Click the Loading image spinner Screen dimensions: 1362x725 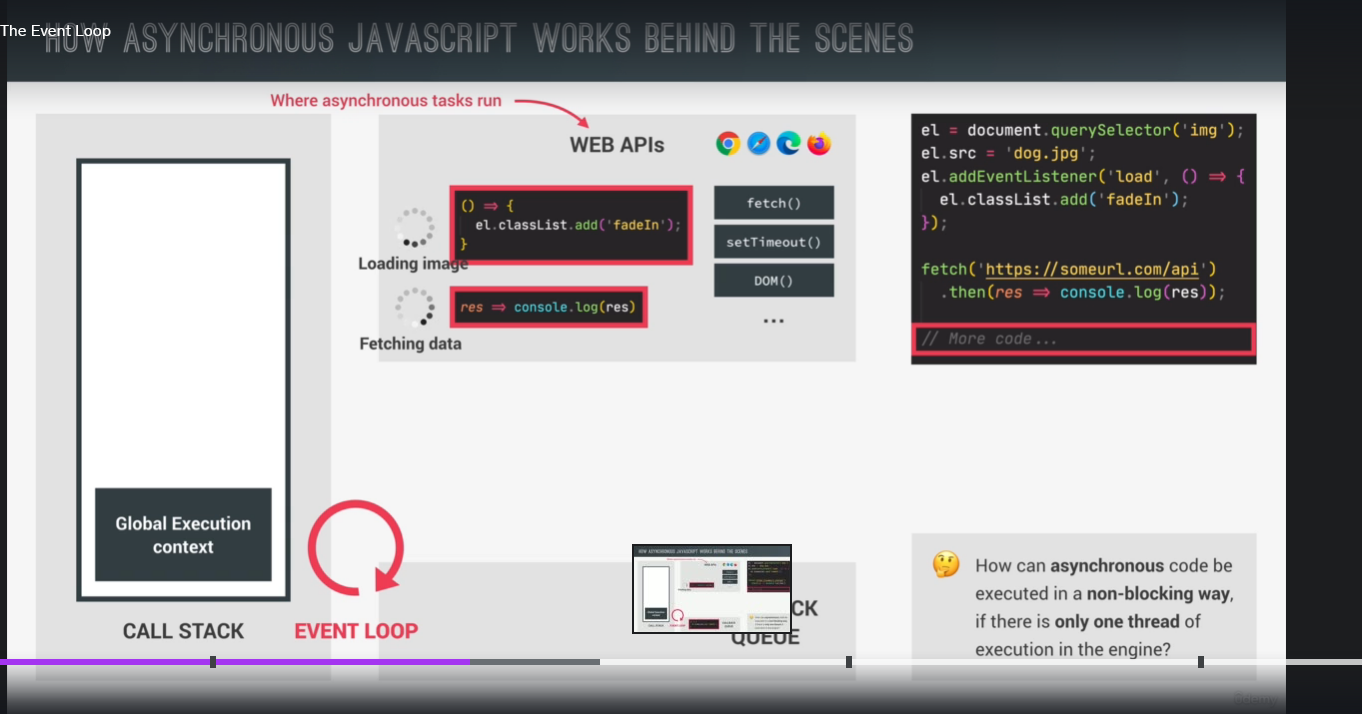point(414,228)
